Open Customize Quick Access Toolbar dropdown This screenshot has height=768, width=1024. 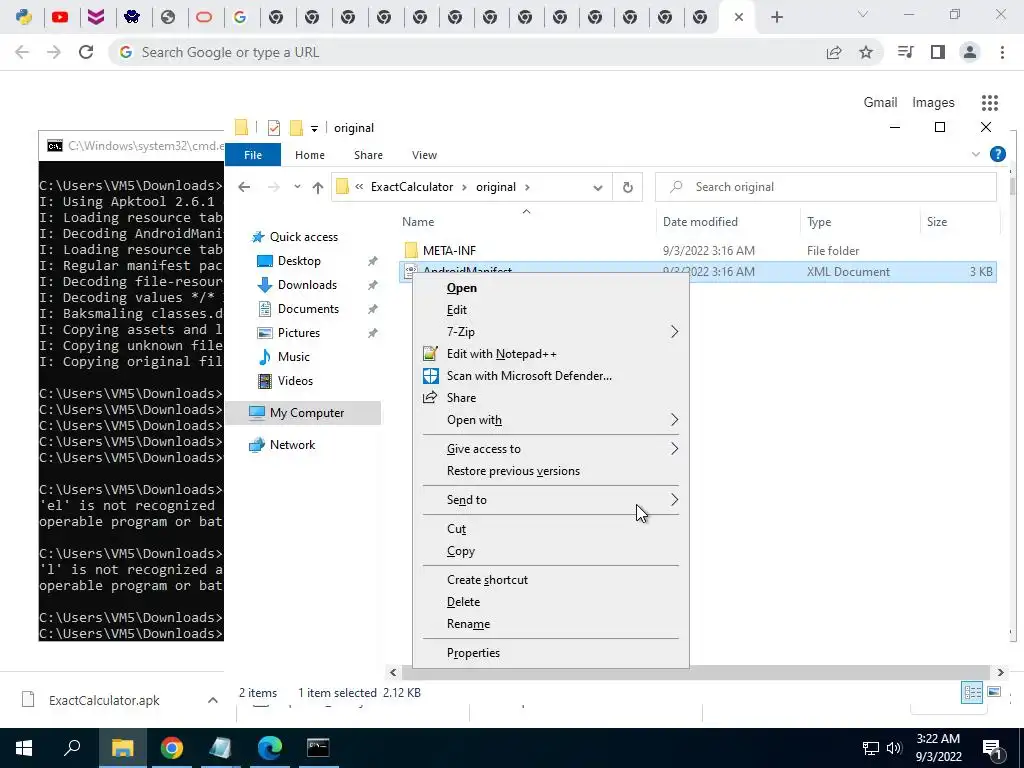coord(314,128)
